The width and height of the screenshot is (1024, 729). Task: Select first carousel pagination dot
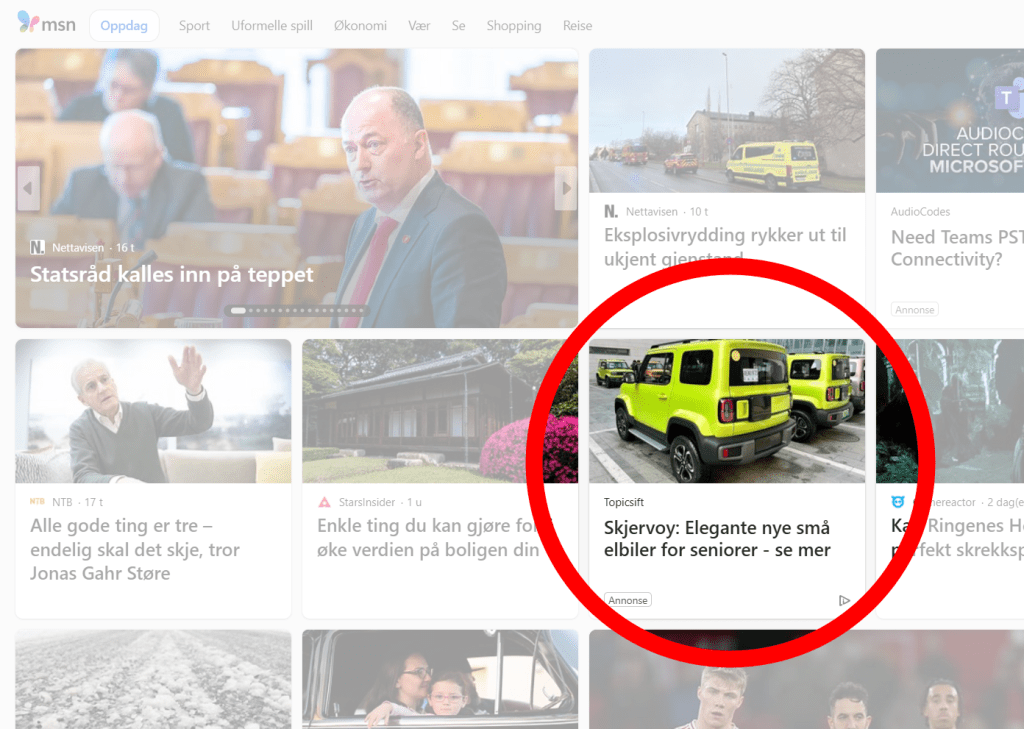pyautogui.click(x=238, y=311)
